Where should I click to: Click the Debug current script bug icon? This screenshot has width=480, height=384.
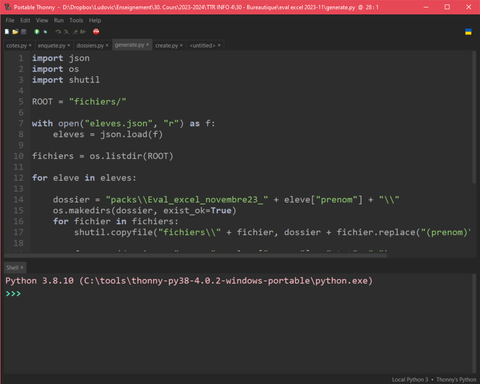tap(45, 32)
